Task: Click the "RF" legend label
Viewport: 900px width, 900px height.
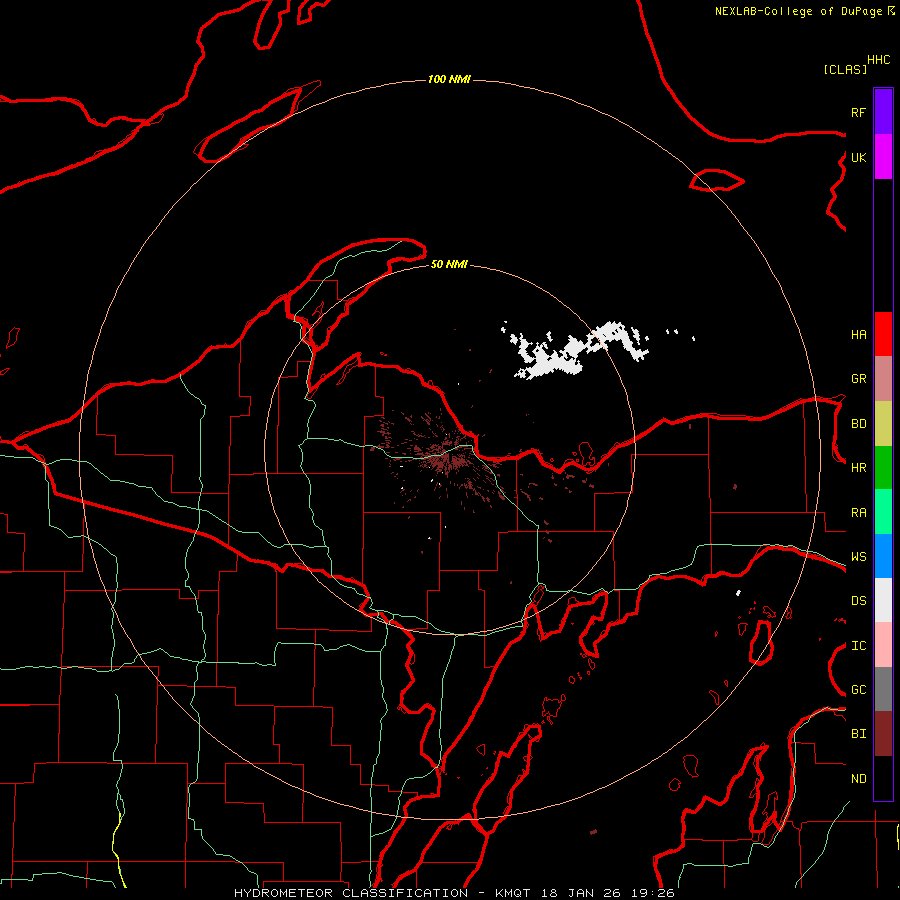Action: (858, 112)
